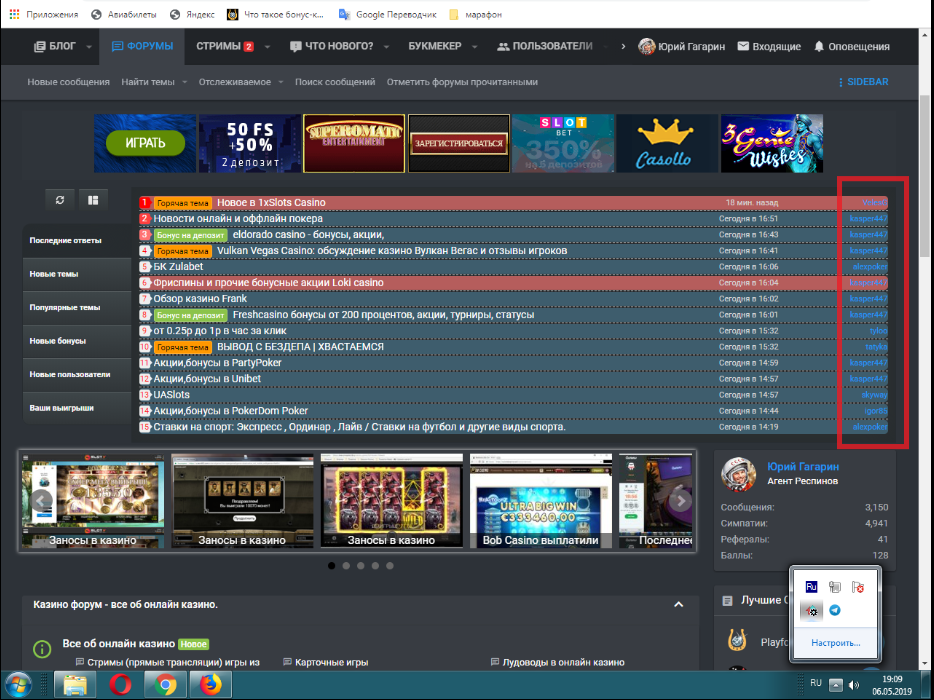Switch to the Популярные темы tab
Viewport: 934px width, 700px height.
pyautogui.click(x=77, y=307)
